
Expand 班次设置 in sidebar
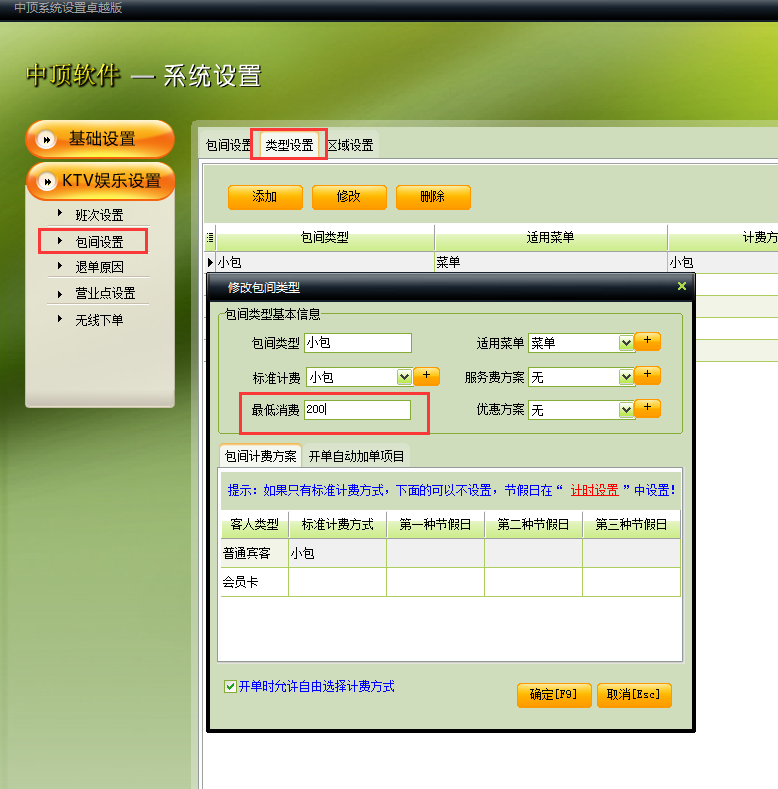99,215
